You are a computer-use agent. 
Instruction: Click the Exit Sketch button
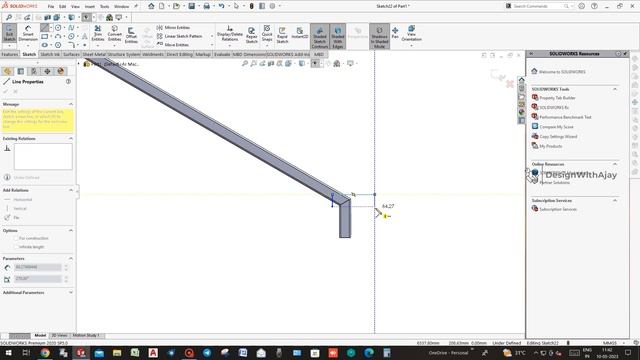pyautogui.click(x=9, y=33)
